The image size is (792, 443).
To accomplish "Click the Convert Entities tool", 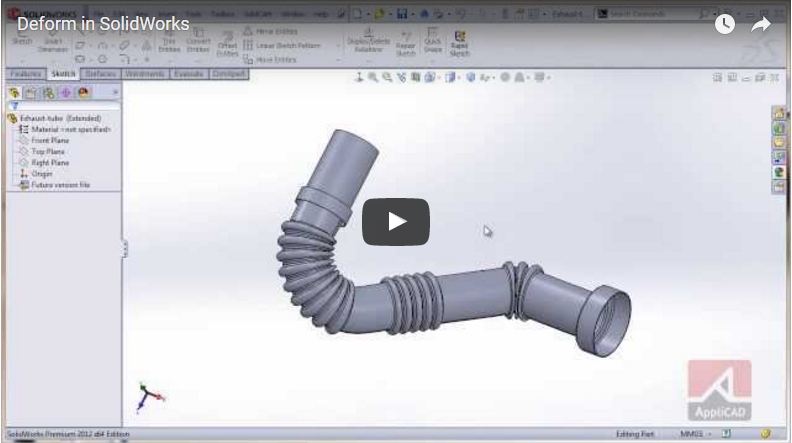I will coord(198,41).
